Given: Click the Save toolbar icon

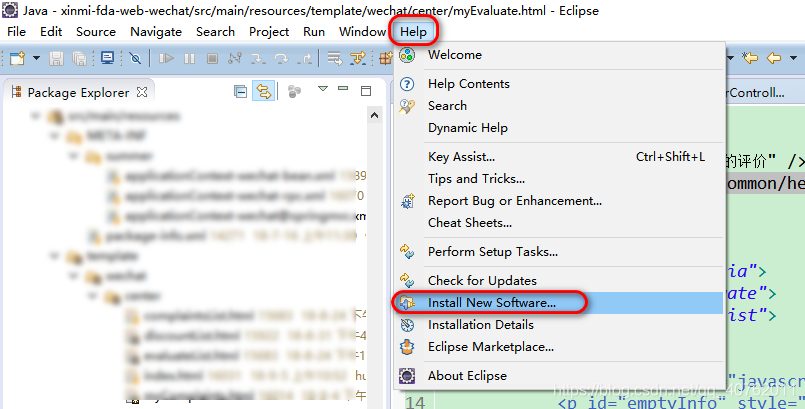Looking at the screenshot, I should [x=56, y=58].
